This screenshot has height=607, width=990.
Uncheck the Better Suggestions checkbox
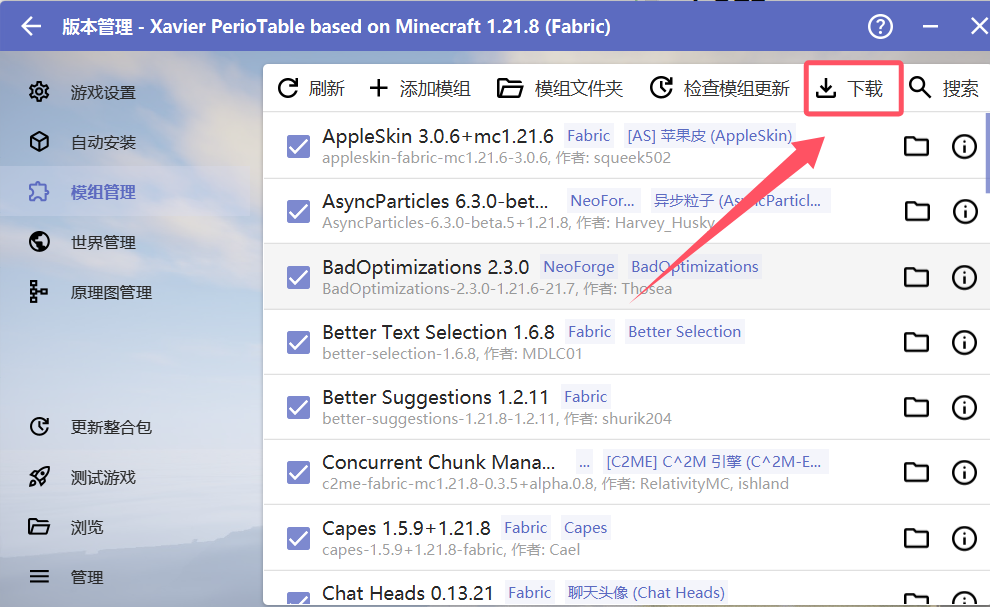point(299,407)
